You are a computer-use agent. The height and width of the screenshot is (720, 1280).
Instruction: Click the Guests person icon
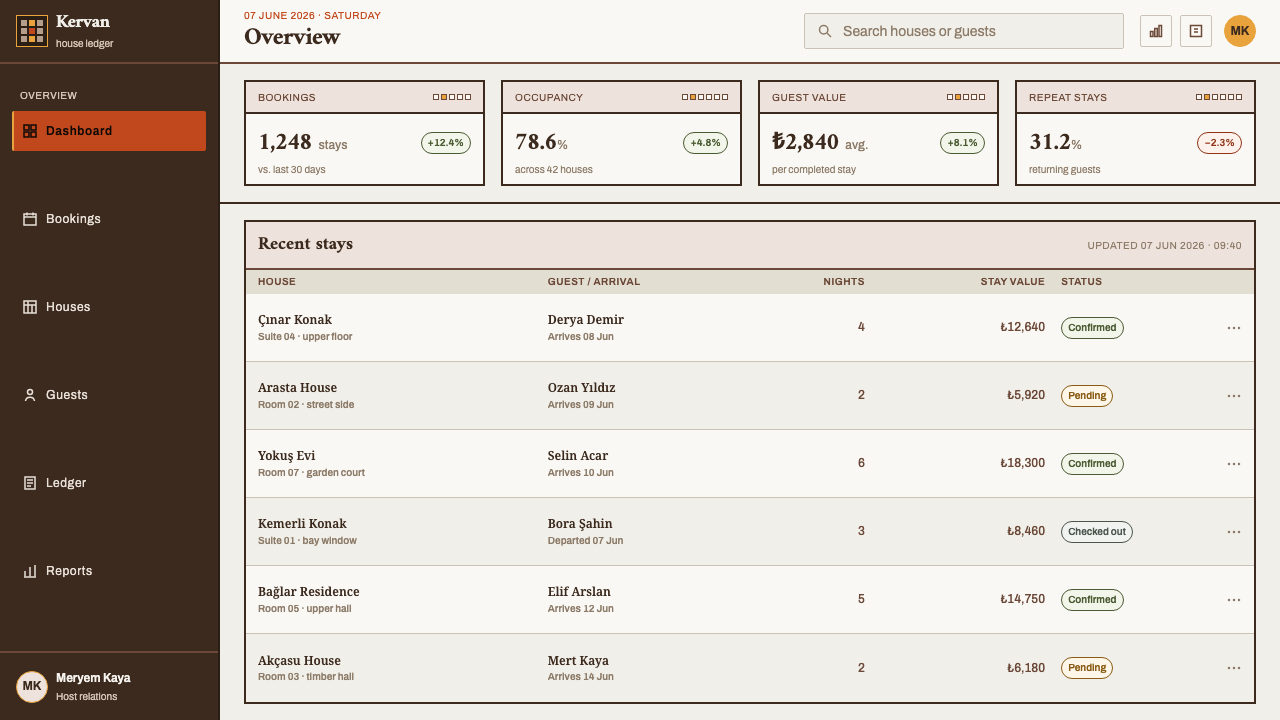coord(30,395)
